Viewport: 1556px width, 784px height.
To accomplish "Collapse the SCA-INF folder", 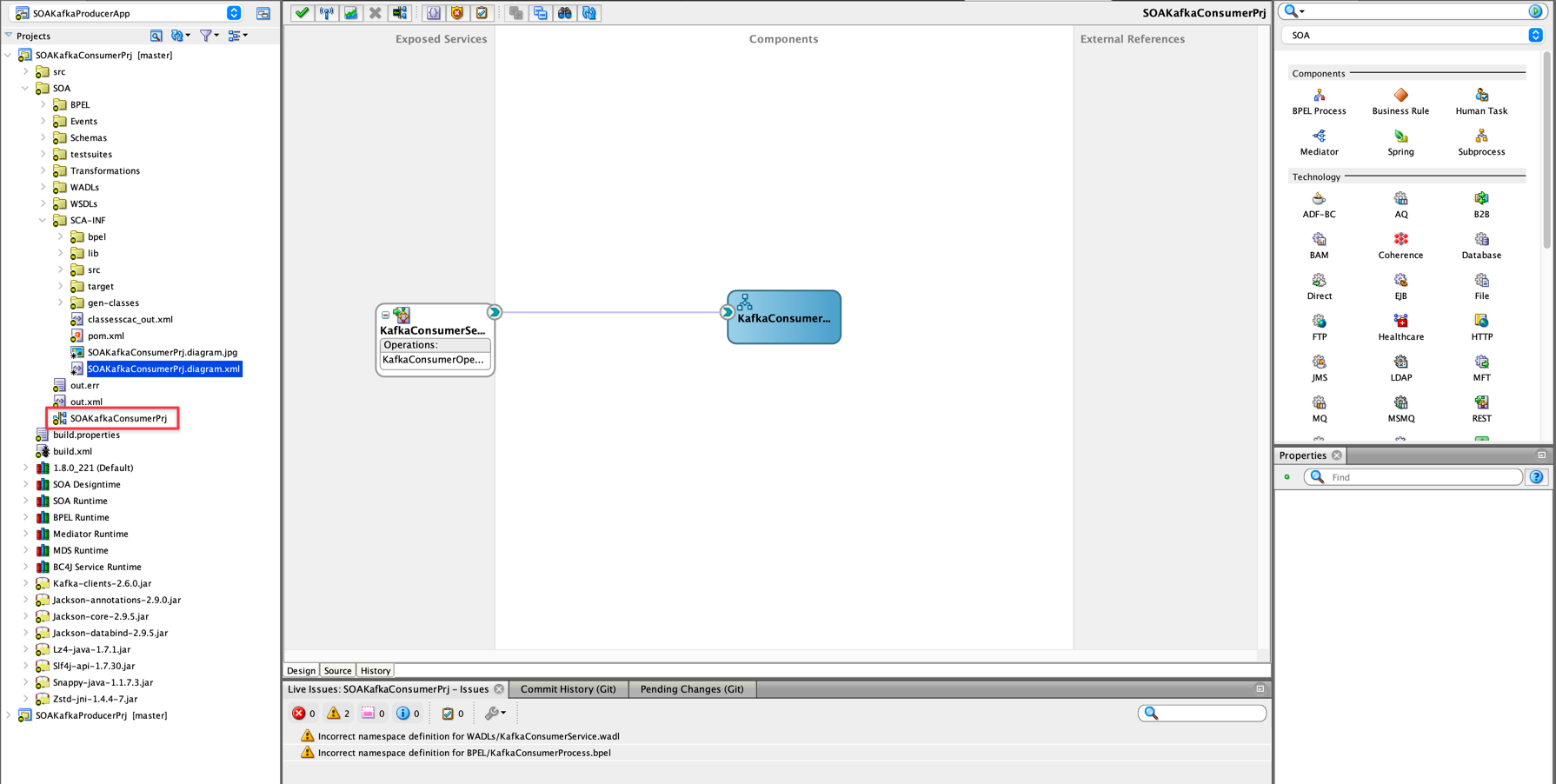I will (x=43, y=220).
